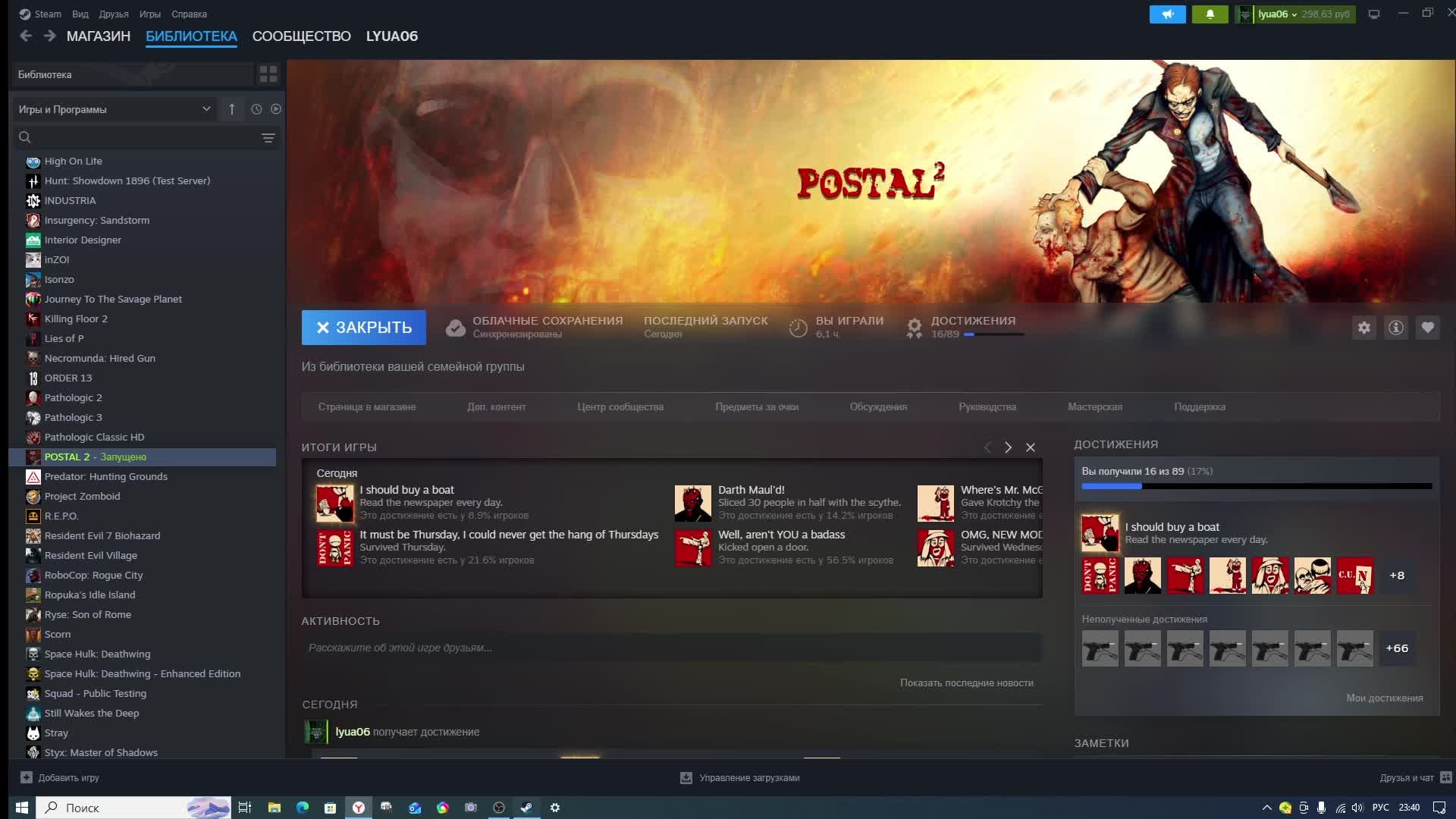Click the achievements progress bar
Screen dimensions: 1456x819
coord(1256,486)
